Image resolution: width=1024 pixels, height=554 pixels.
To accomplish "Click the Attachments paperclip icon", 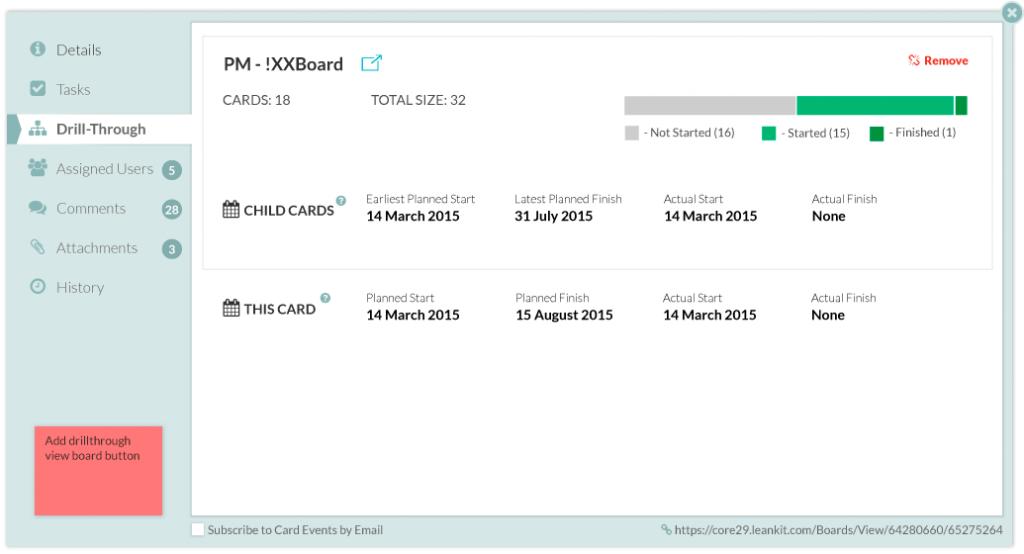I will tap(38, 247).
